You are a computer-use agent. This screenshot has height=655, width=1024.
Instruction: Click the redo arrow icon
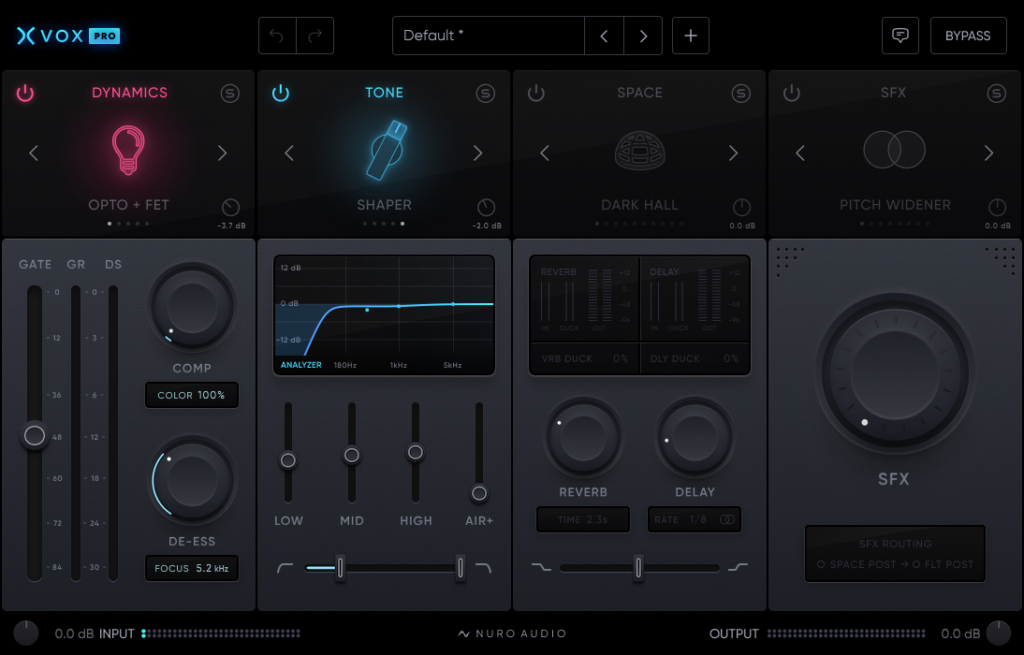tap(315, 36)
